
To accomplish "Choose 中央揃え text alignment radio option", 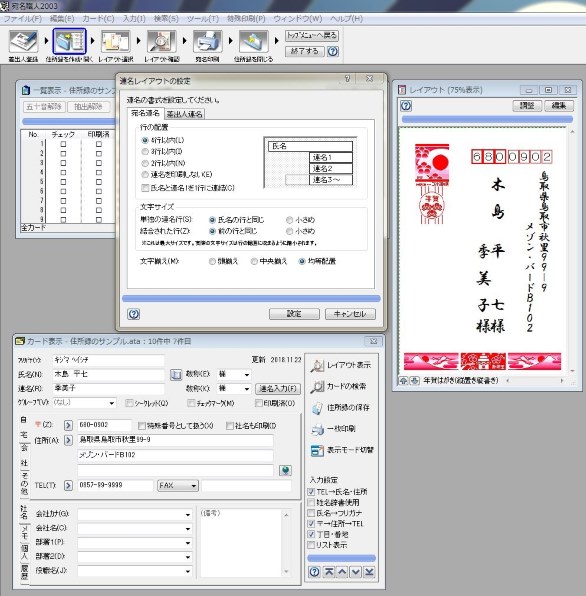I will click(254, 262).
